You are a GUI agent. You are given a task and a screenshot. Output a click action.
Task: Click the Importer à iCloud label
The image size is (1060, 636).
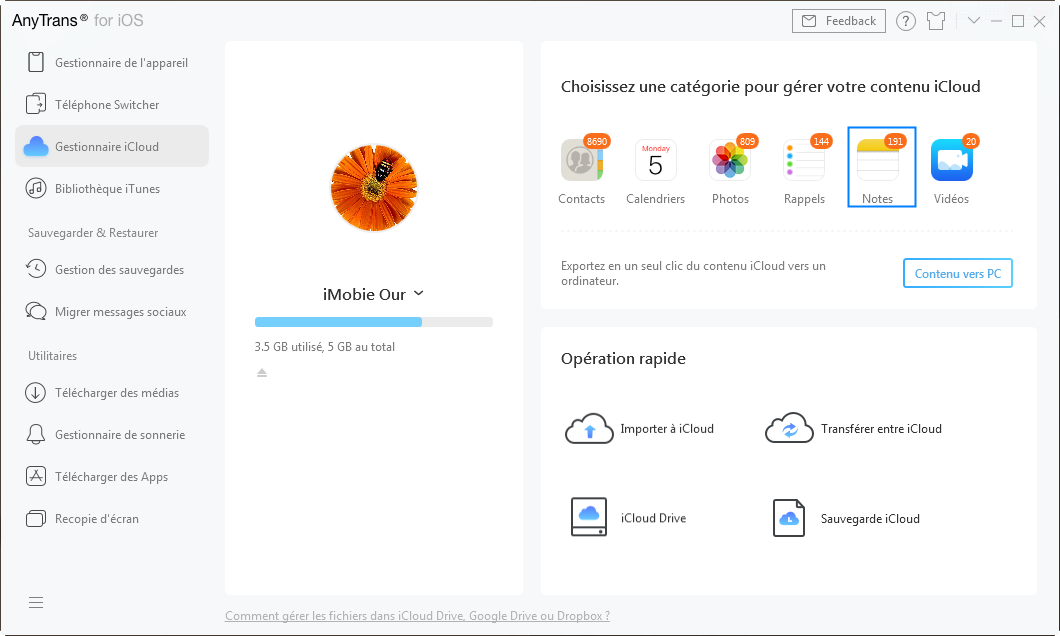coord(667,429)
